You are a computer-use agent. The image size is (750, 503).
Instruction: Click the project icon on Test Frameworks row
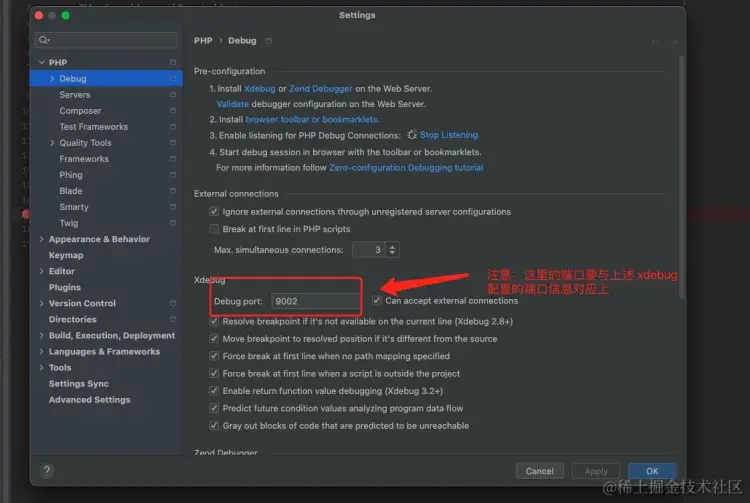173,127
